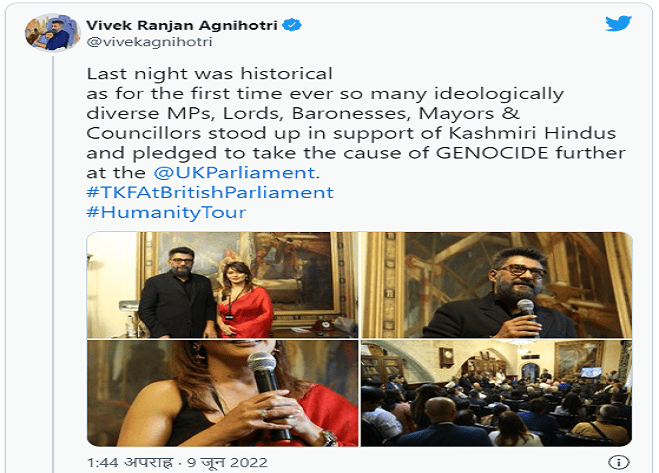Click the tweet text starting 'Last night was historical'

click(356, 123)
